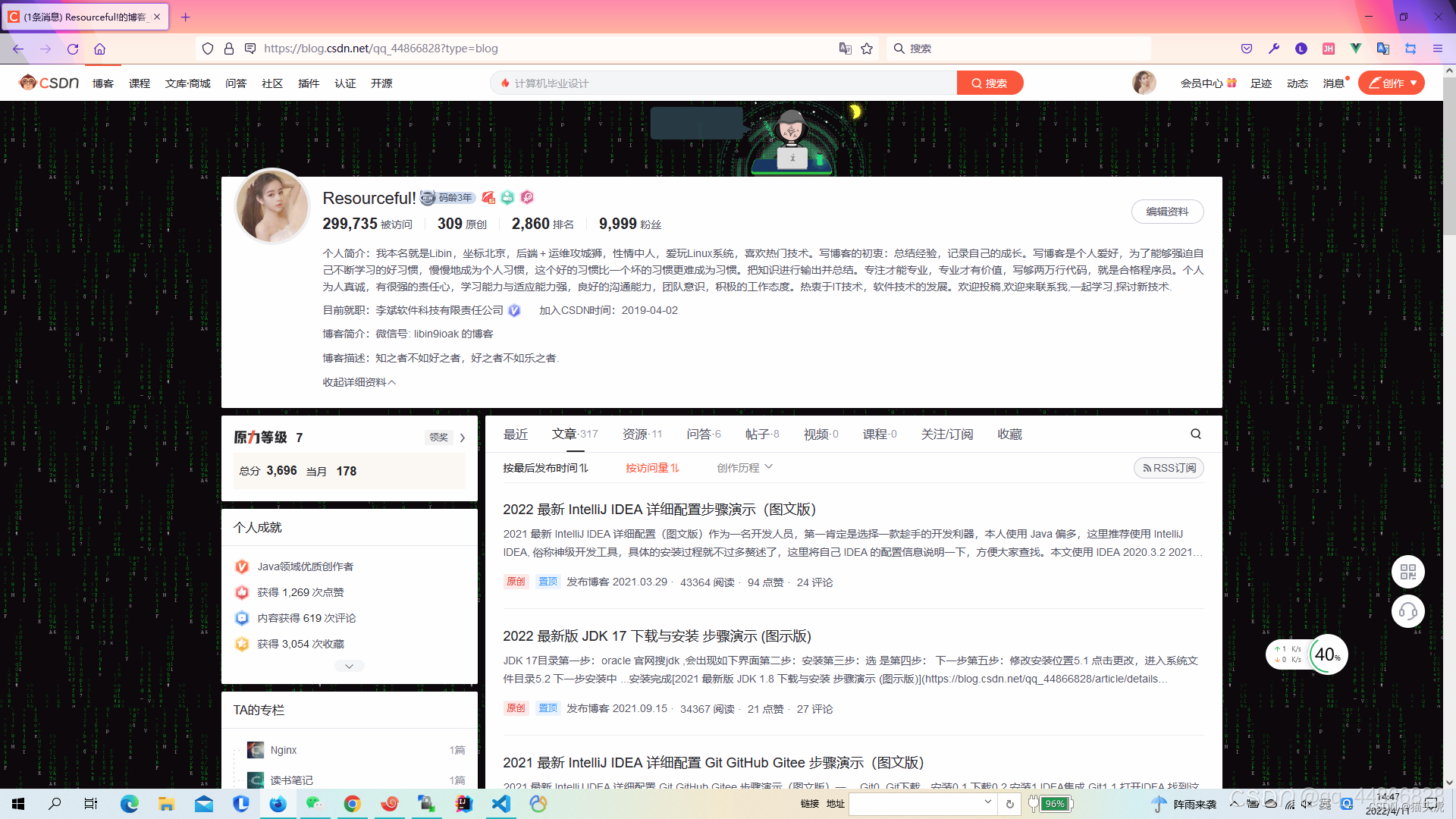Viewport: 1456px width, 819px height.
Task: Toggle tracking protection shield in address bar
Action: pos(207,48)
